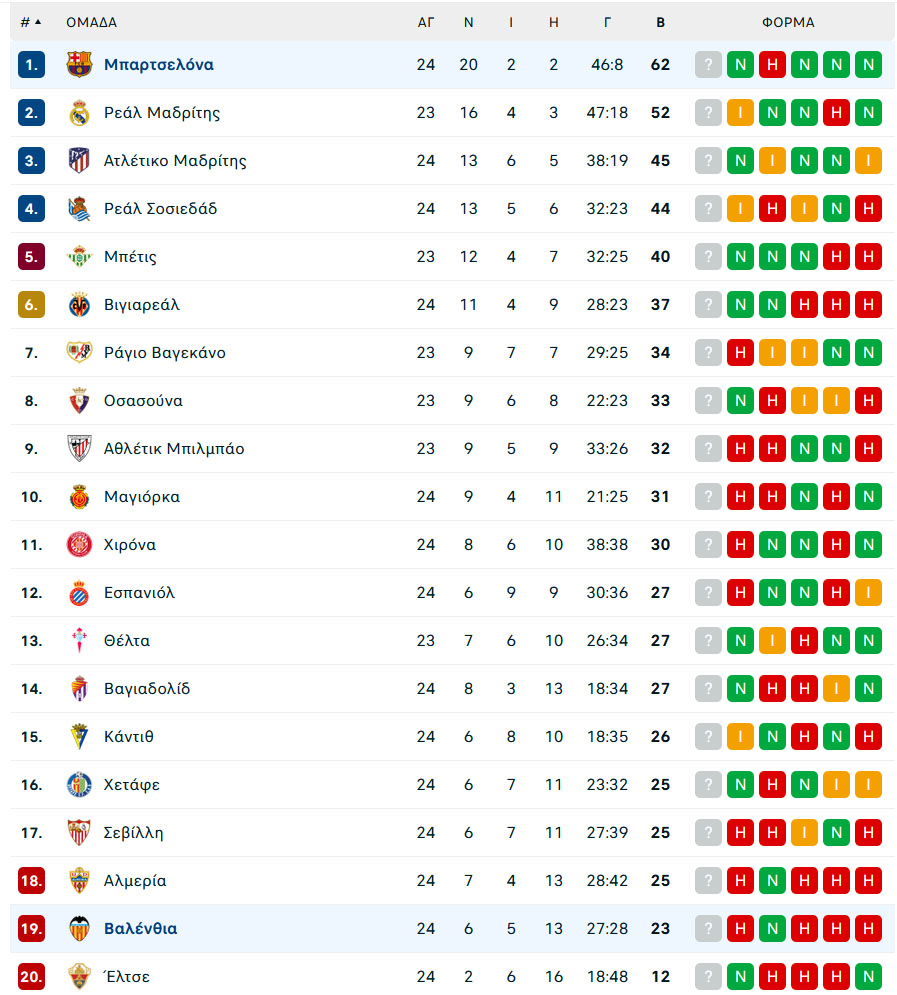Open the Αθλέτικ Μπιλμπάο team link
Image resolution: width=897 pixels, height=995 pixels.
pyautogui.click(x=174, y=449)
